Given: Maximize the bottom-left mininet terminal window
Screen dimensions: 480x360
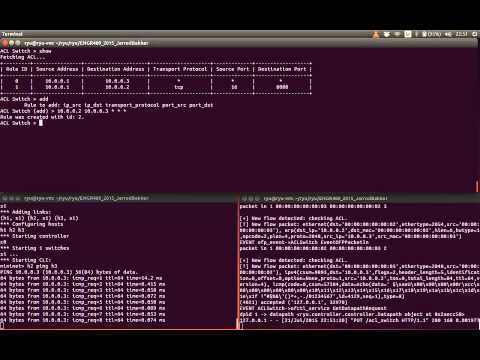Looking at the screenshot, I should click(x=18, y=198).
